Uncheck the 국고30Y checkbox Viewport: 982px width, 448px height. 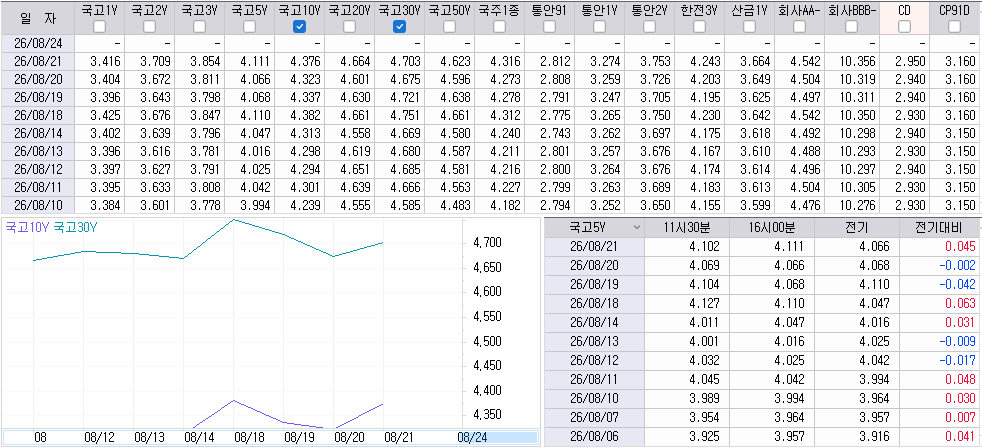click(400, 26)
